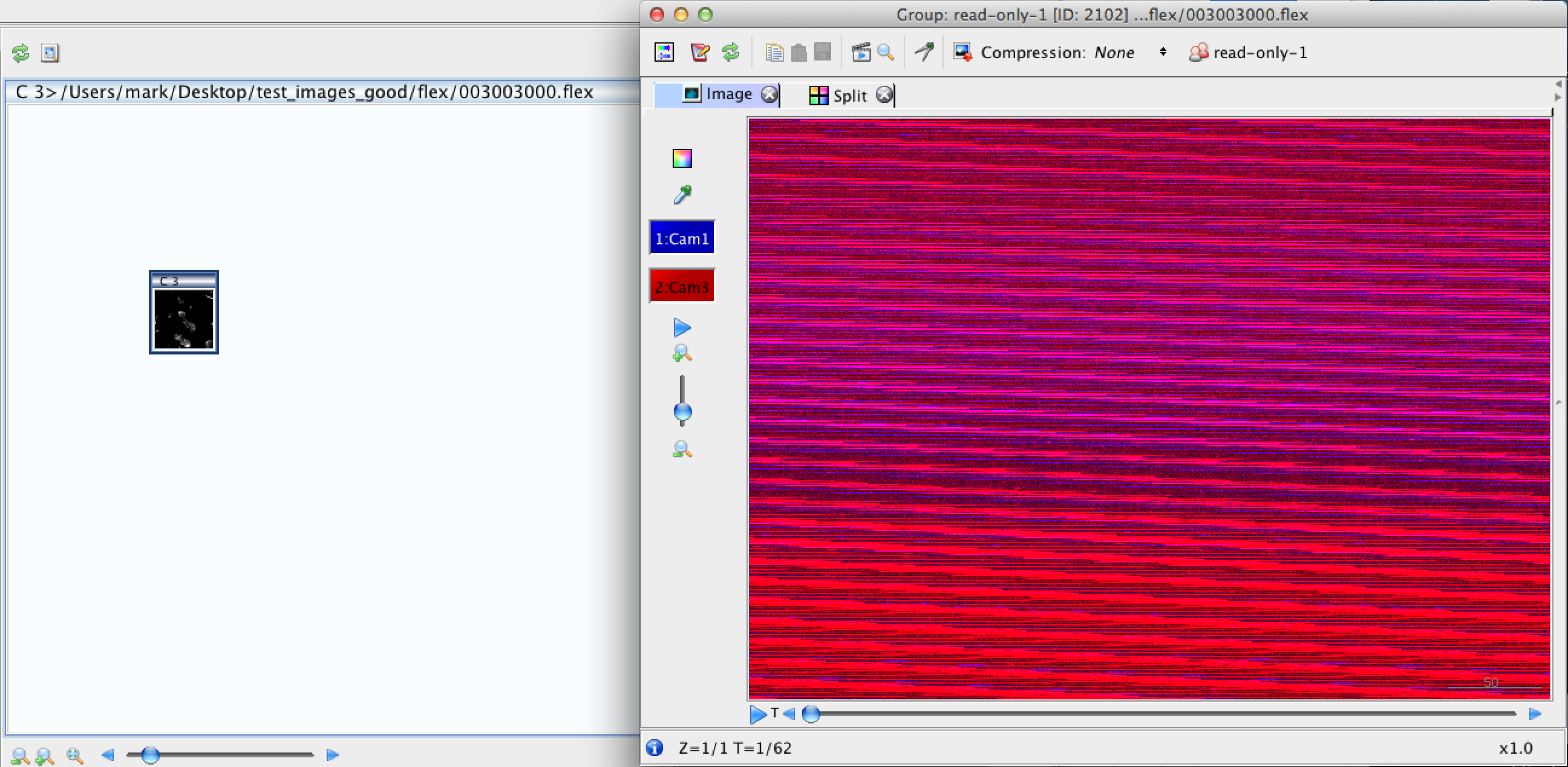Click the magnifying glass lens icon
1568x767 pixels.
(x=886, y=53)
